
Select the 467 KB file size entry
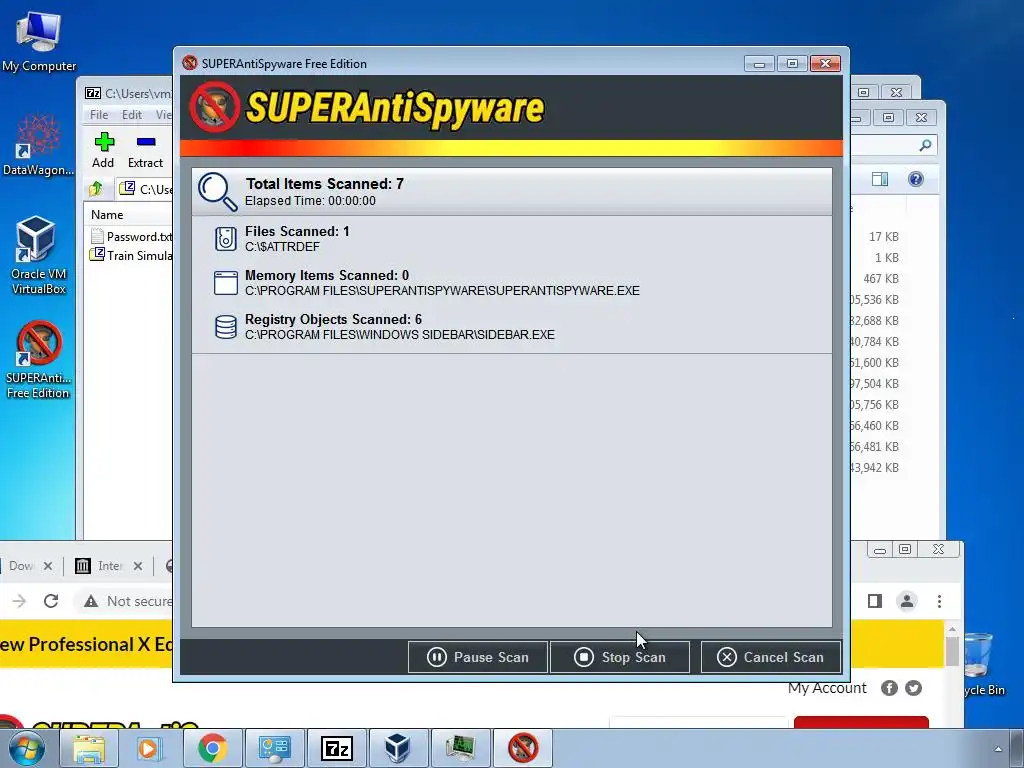pyautogui.click(x=880, y=278)
